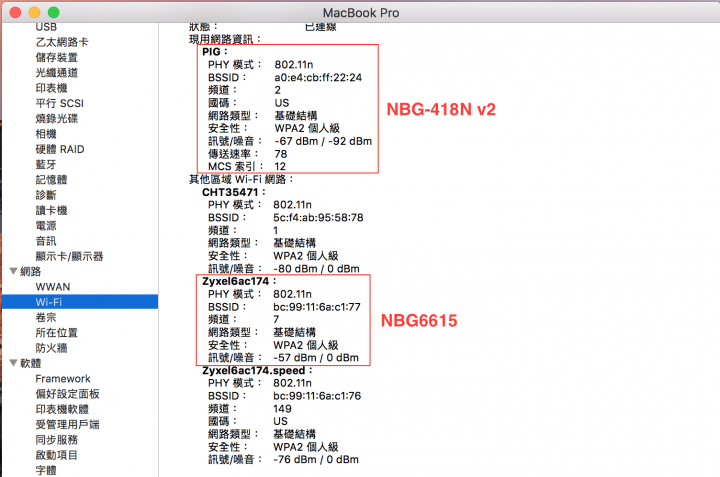
Task: Click the 傳送速率 value 78
Action: tap(281, 154)
